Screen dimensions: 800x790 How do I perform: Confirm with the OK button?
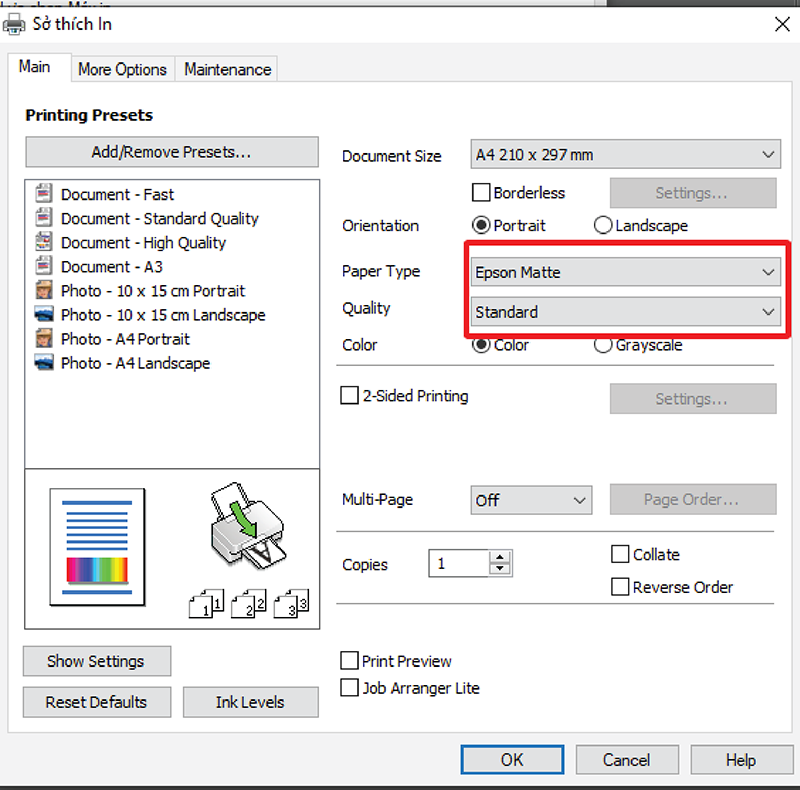pos(512,760)
